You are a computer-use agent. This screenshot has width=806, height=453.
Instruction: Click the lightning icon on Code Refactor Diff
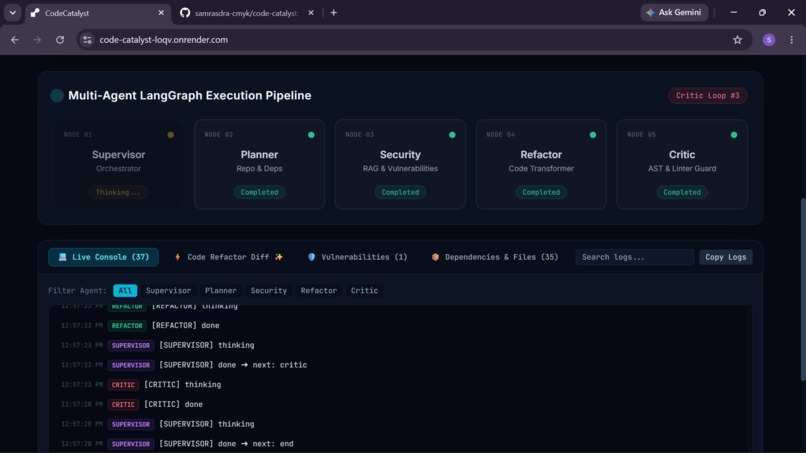[177, 257]
